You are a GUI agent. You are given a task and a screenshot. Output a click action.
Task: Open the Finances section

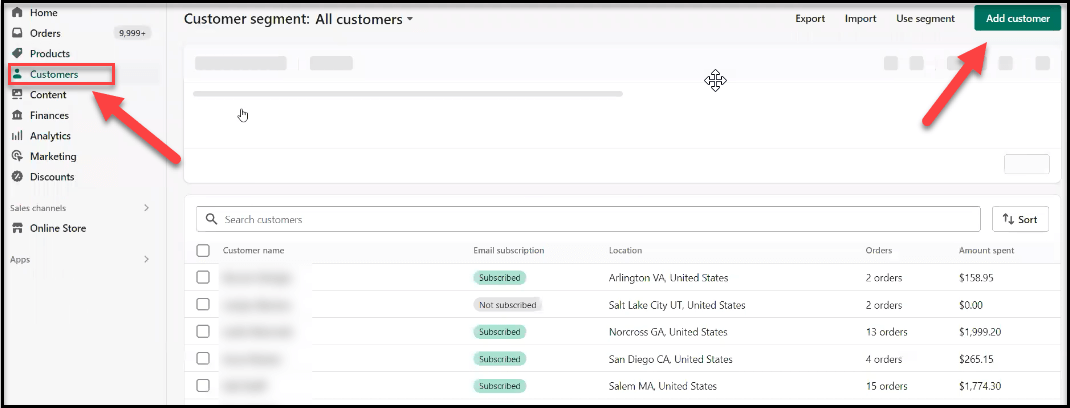coord(49,115)
